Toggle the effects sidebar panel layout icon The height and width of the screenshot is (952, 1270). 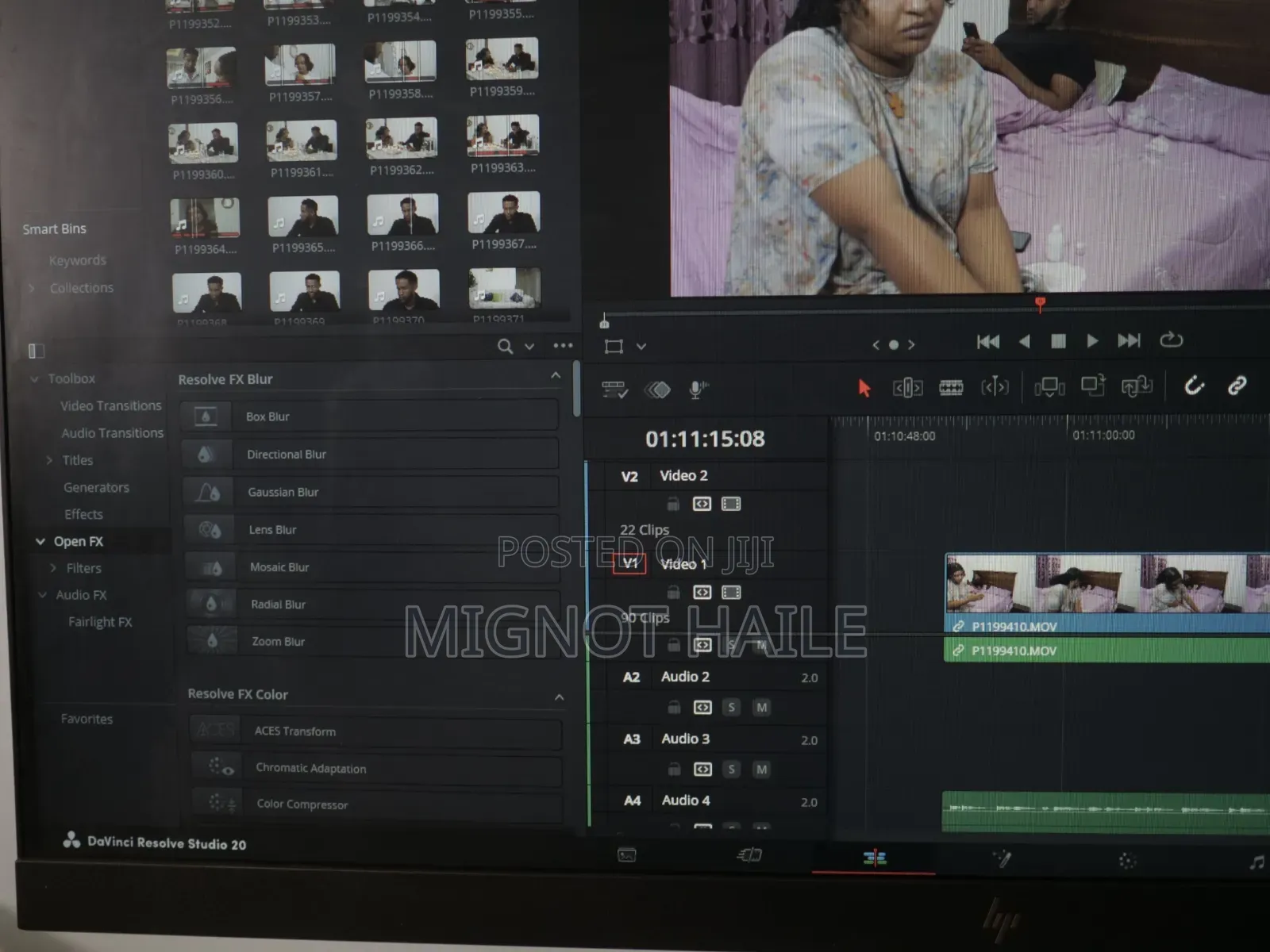click(37, 351)
